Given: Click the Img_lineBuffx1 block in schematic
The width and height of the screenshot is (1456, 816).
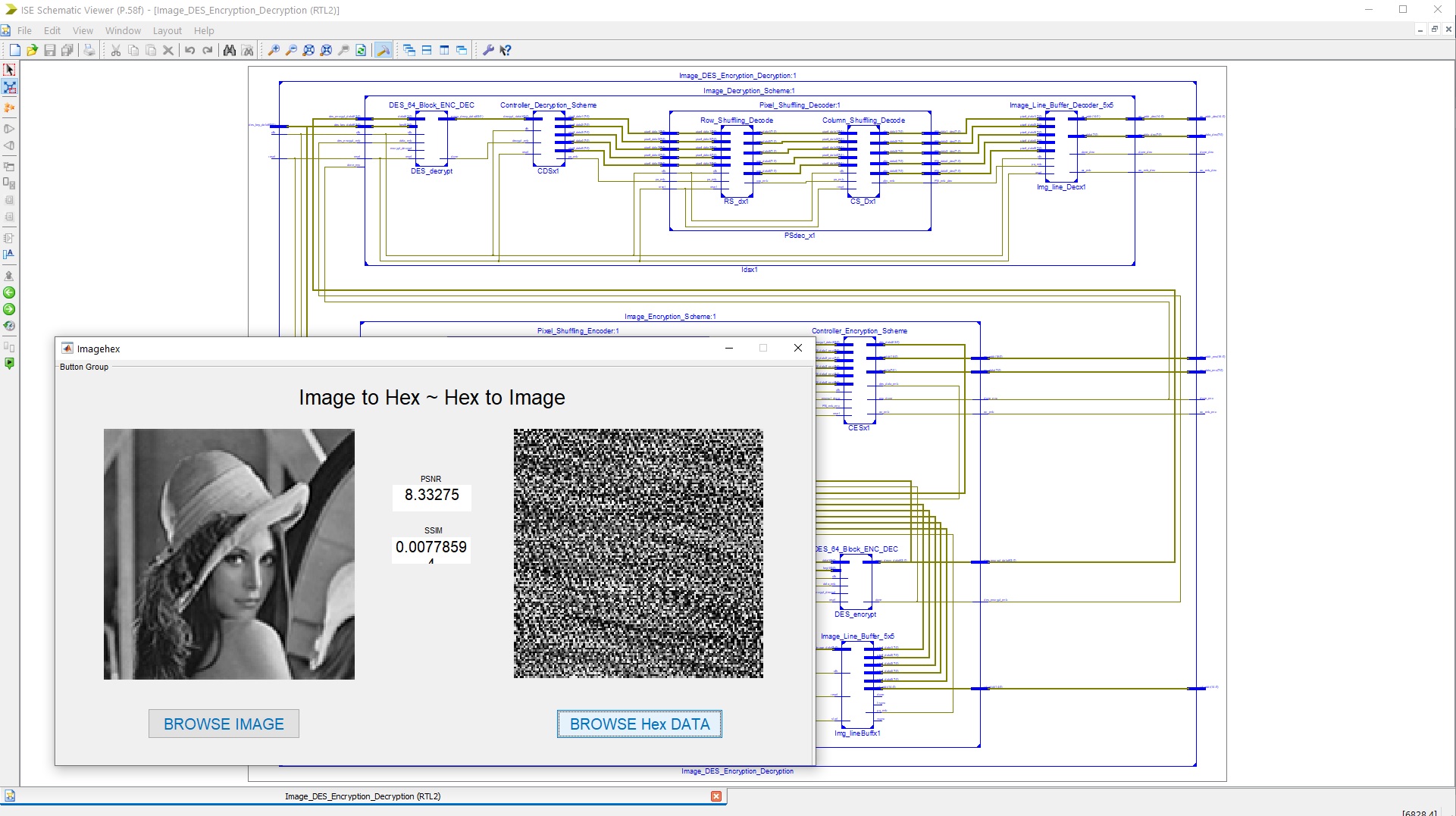Looking at the screenshot, I should click(x=857, y=685).
